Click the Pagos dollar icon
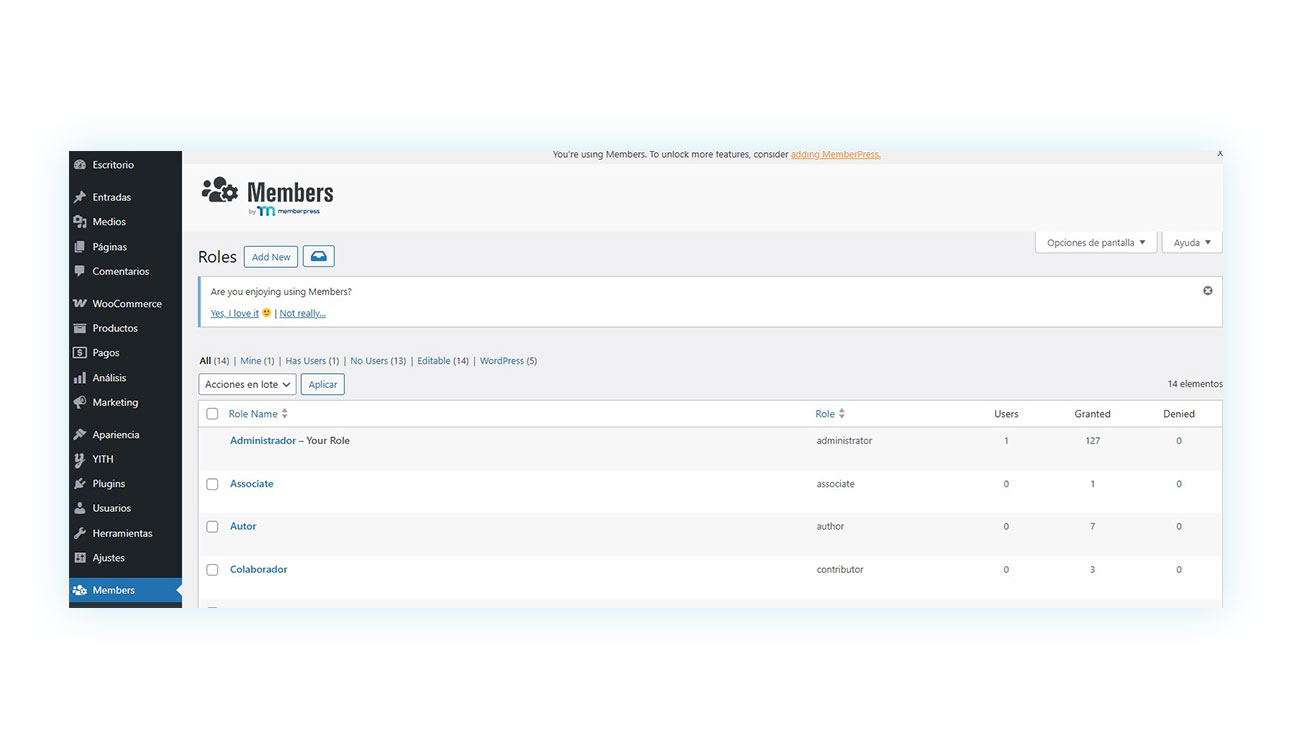1300x751 pixels. pyautogui.click(x=80, y=353)
